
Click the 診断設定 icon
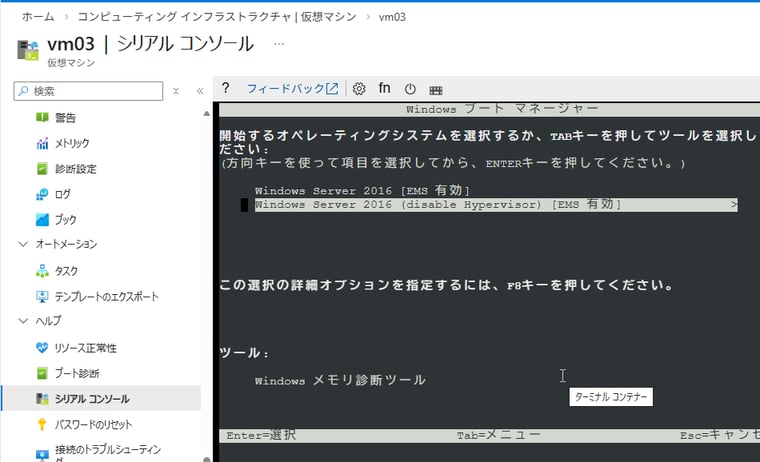pos(42,169)
